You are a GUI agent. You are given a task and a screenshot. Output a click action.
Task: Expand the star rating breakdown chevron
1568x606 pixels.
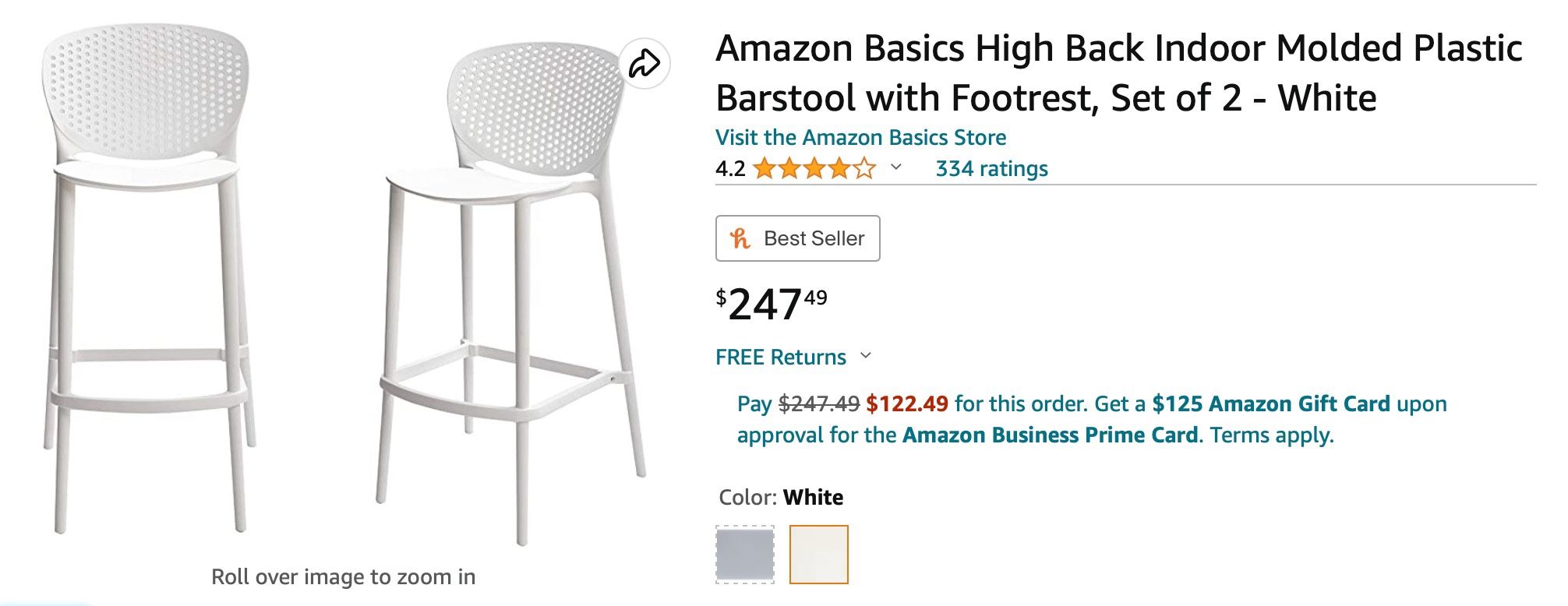(896, 167)
